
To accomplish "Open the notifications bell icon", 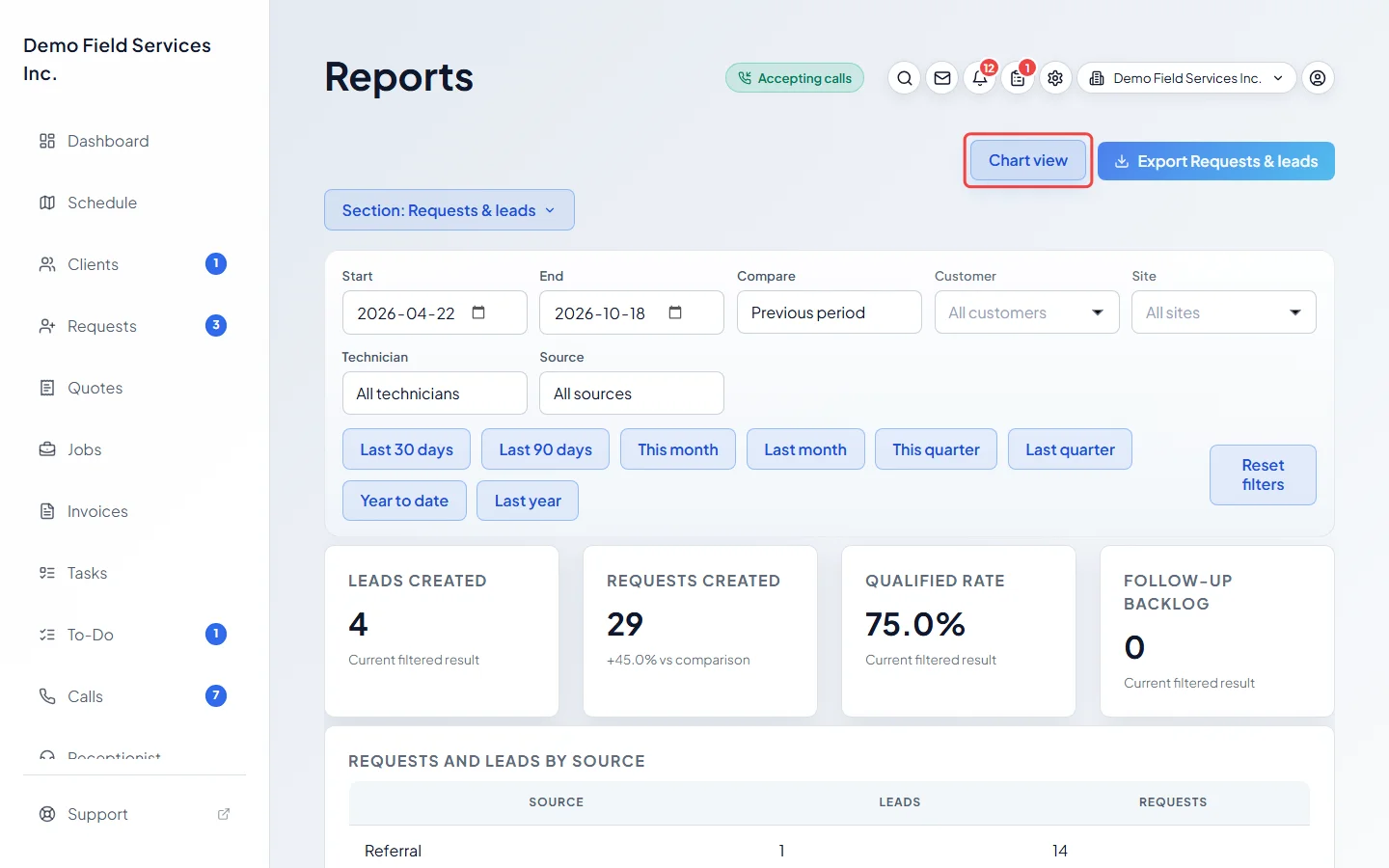I will pyautogui.click(x=980, y=78).
